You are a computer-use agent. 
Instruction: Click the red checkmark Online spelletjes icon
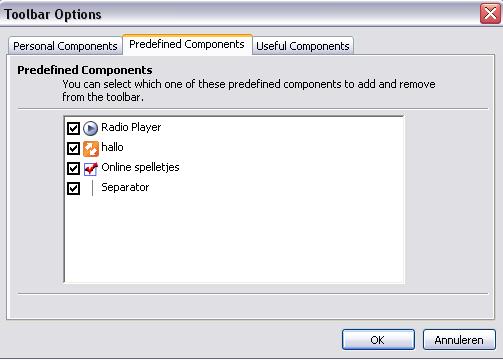coord(91,169)
